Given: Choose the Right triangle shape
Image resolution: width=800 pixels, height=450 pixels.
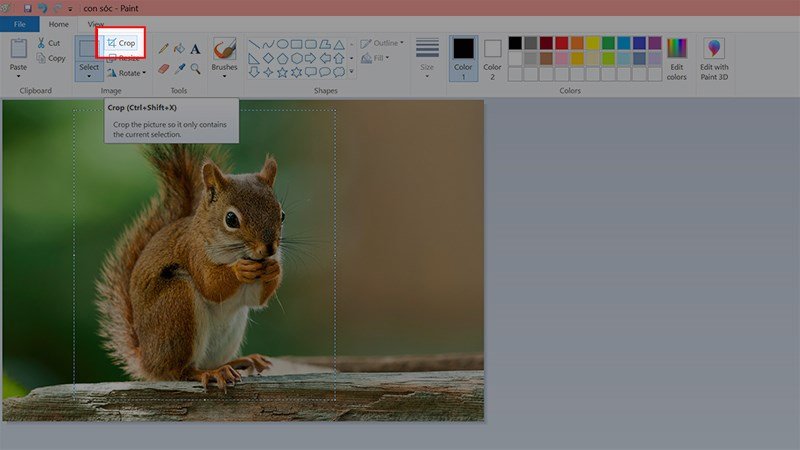Looking at the screenshot, I should click(x=254, y=59).
